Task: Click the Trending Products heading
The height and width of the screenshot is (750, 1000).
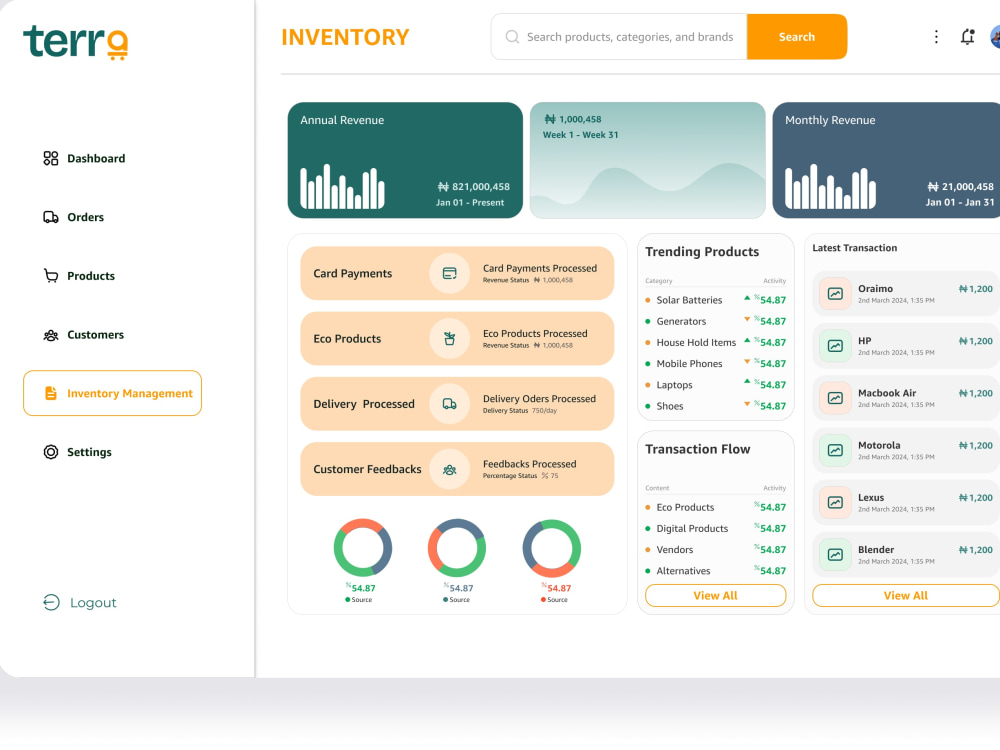Action: [702, 251]
